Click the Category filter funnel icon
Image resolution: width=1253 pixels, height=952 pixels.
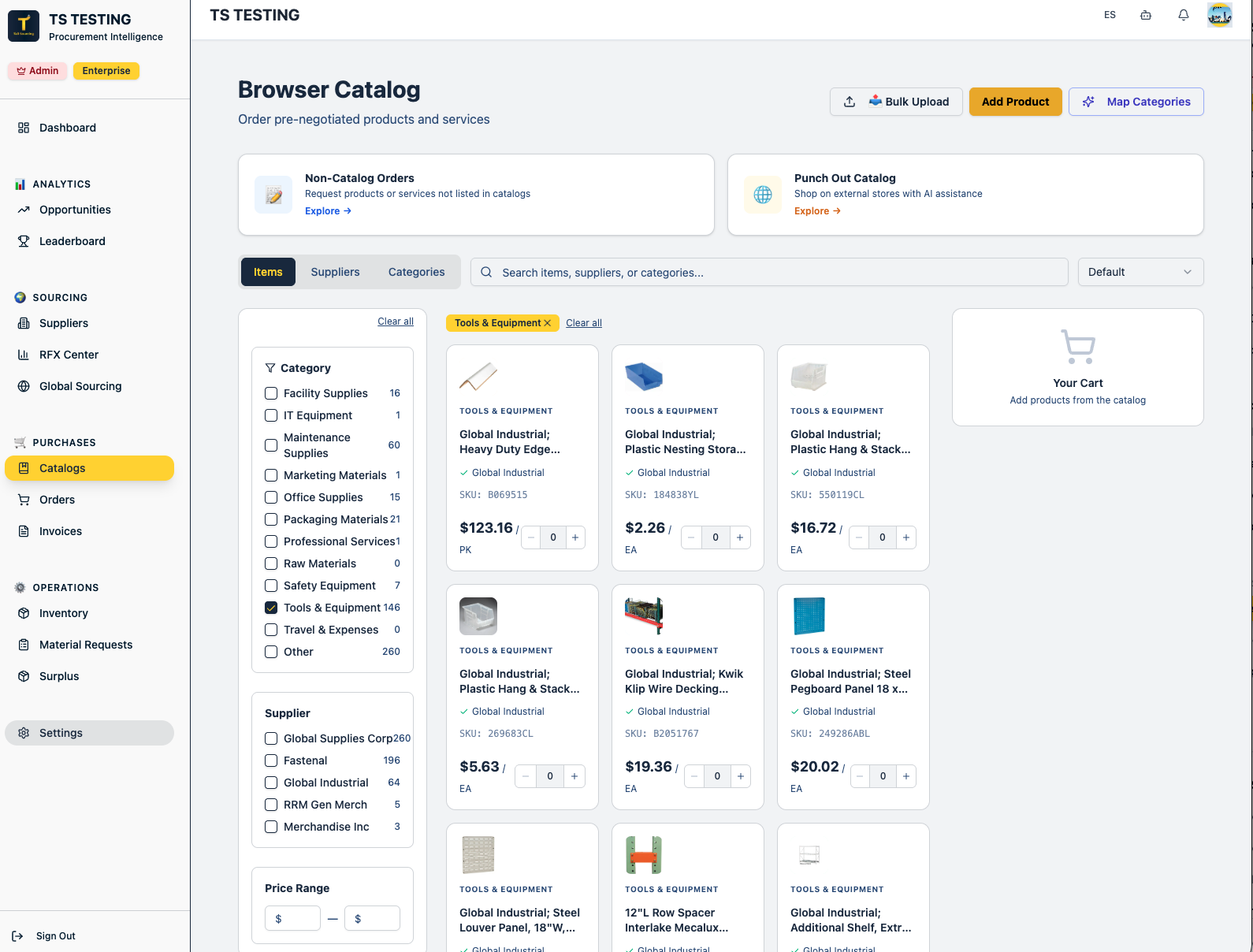[270, 368]
